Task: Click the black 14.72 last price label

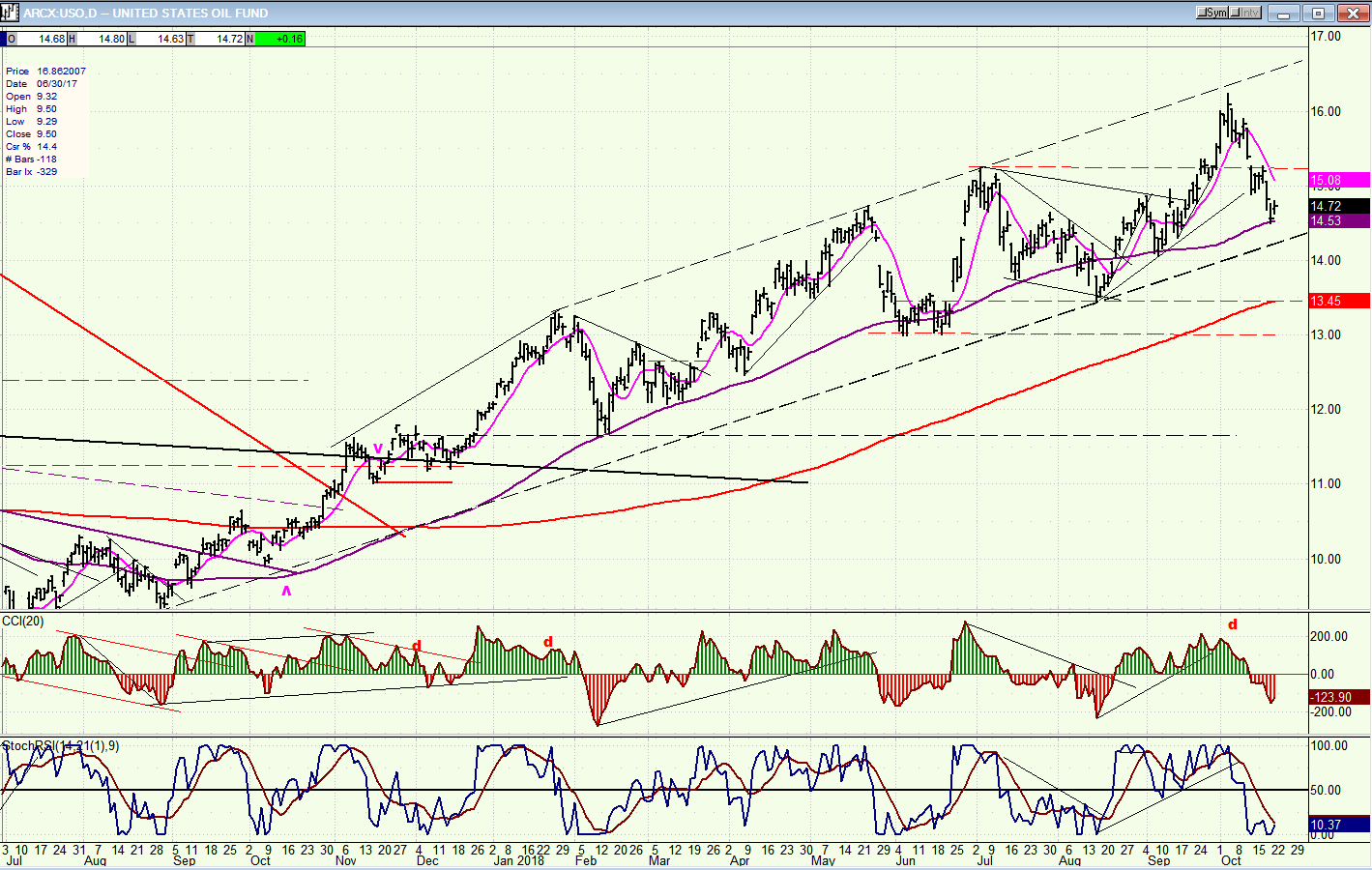Action: pos(1338,206)
